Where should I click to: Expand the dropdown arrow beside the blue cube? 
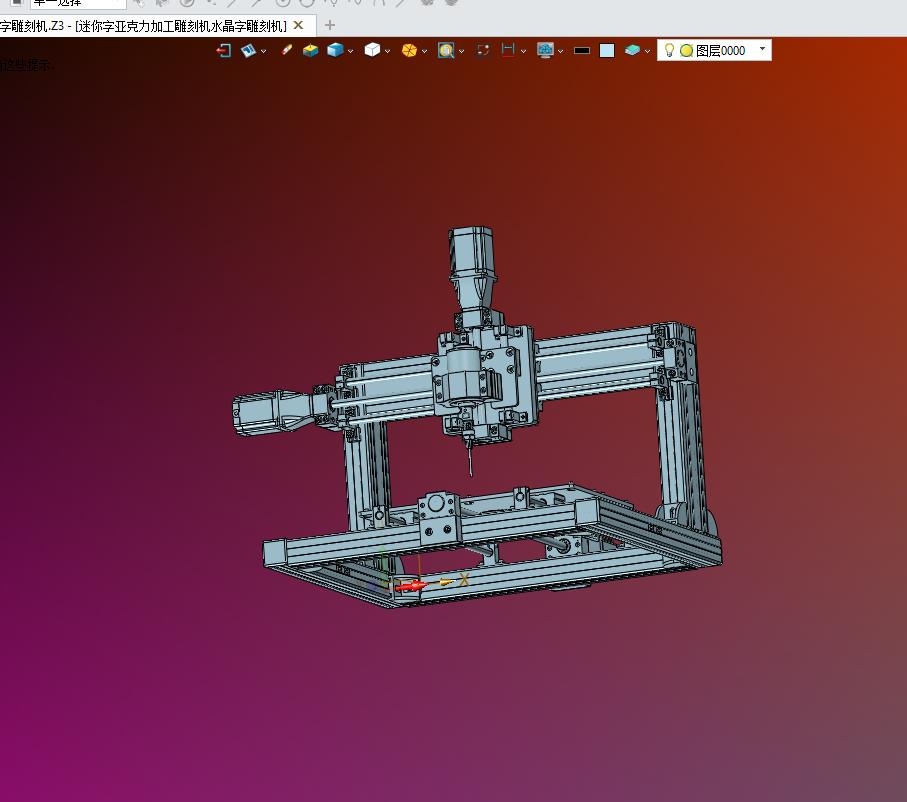click(351, 51)
